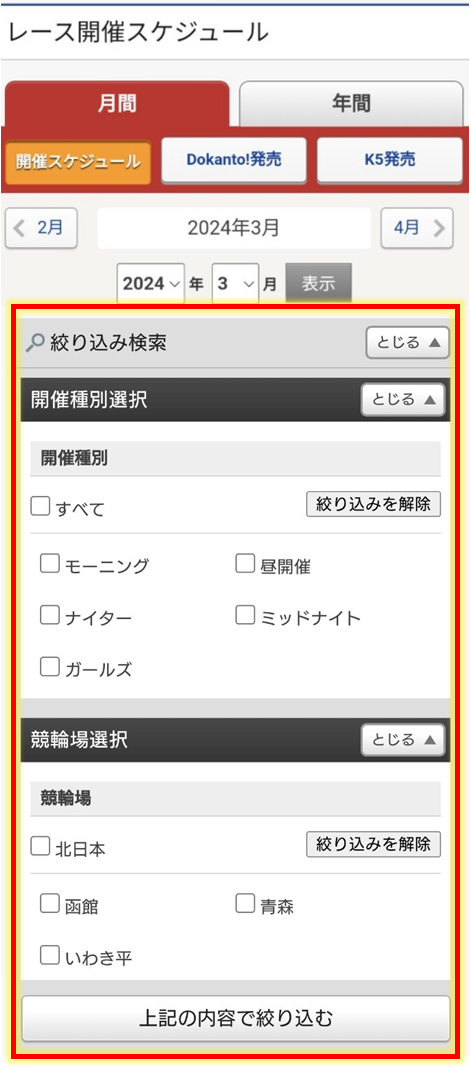Apply filters with 上記の内容で絞り込む

pos(236,1019)
